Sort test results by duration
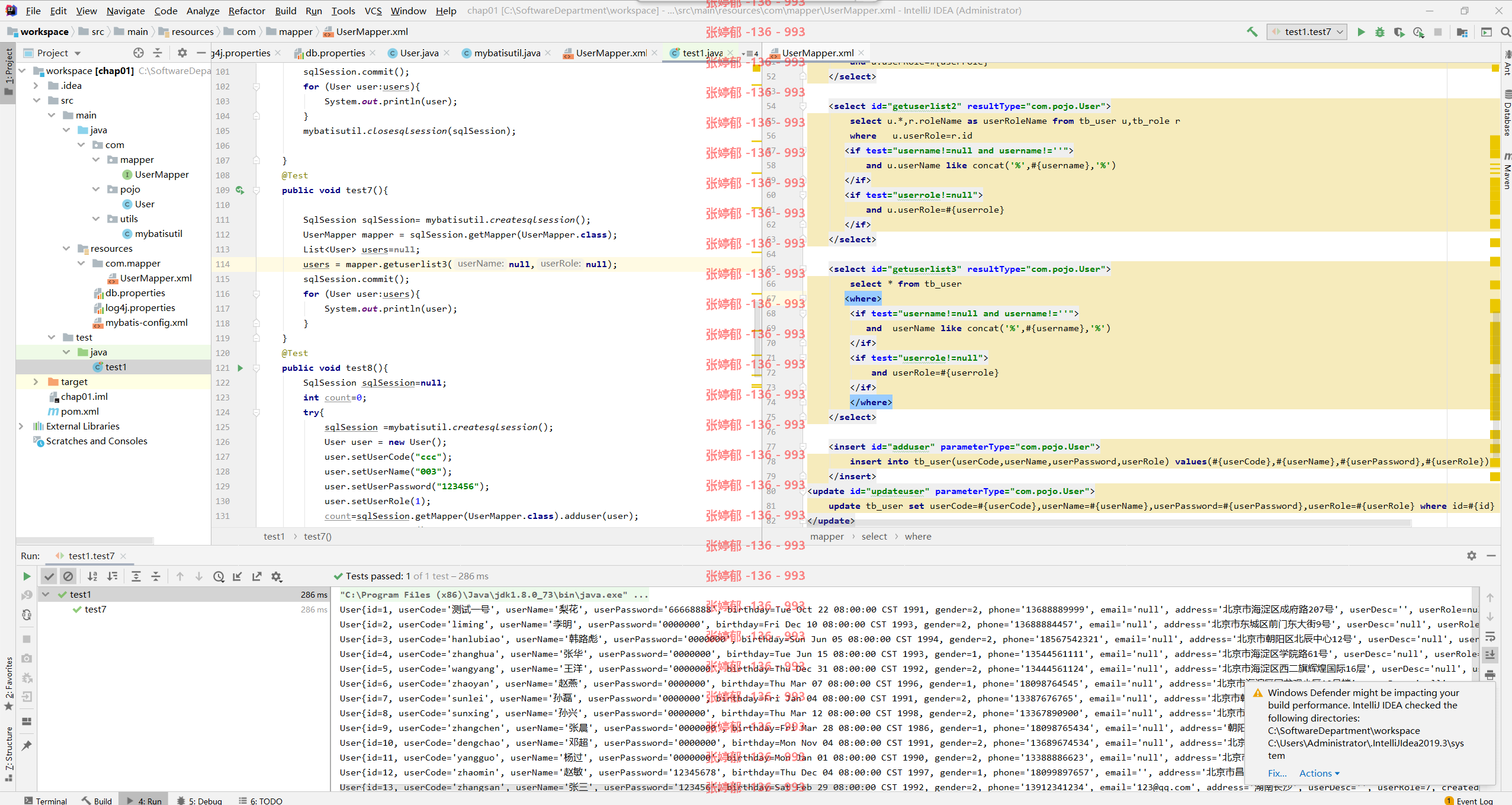The image size is (1512, 805). (112, 576)
